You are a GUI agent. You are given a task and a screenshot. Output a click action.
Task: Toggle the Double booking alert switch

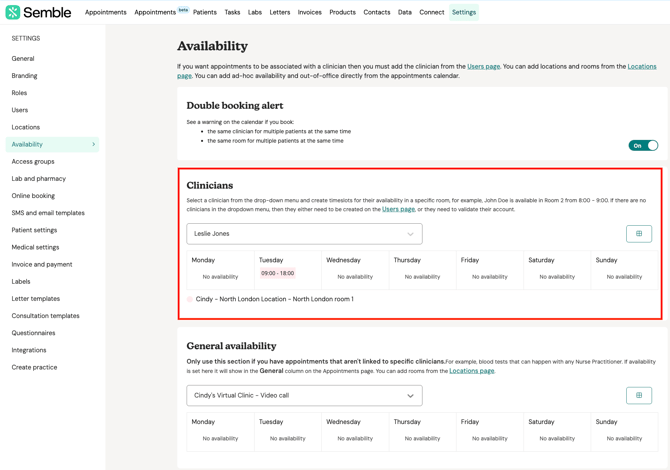tap(643, 146)
